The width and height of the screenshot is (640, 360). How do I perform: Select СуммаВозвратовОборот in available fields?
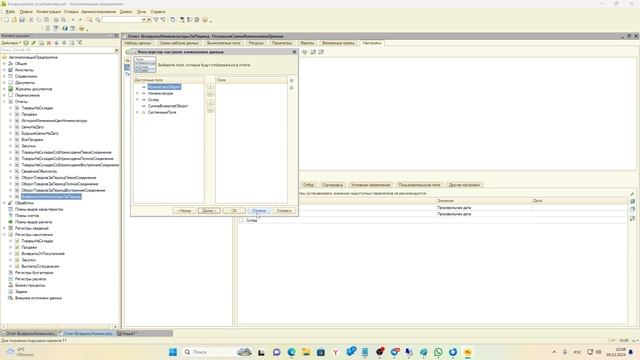click(x=168, y=106)
